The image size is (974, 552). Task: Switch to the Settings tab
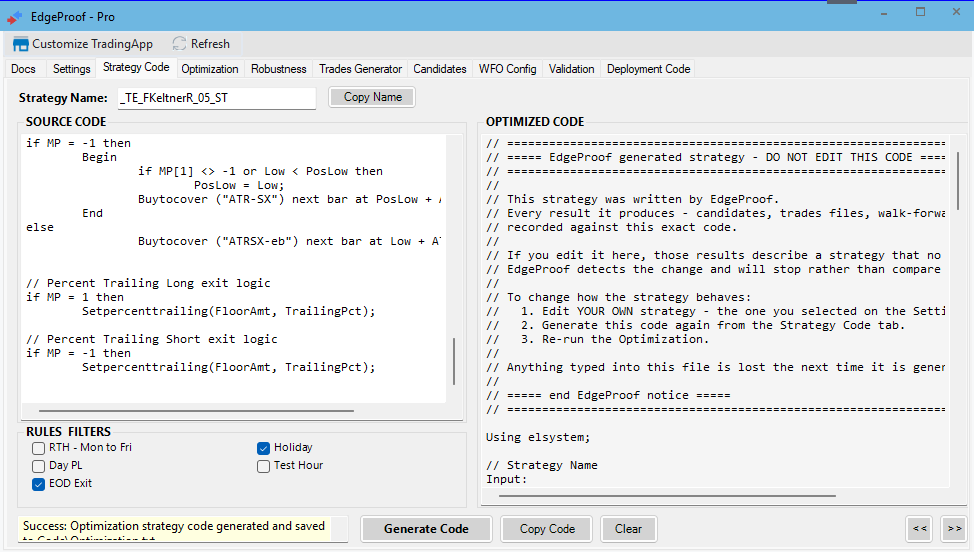pyautogui.click(x=71, y=69)
